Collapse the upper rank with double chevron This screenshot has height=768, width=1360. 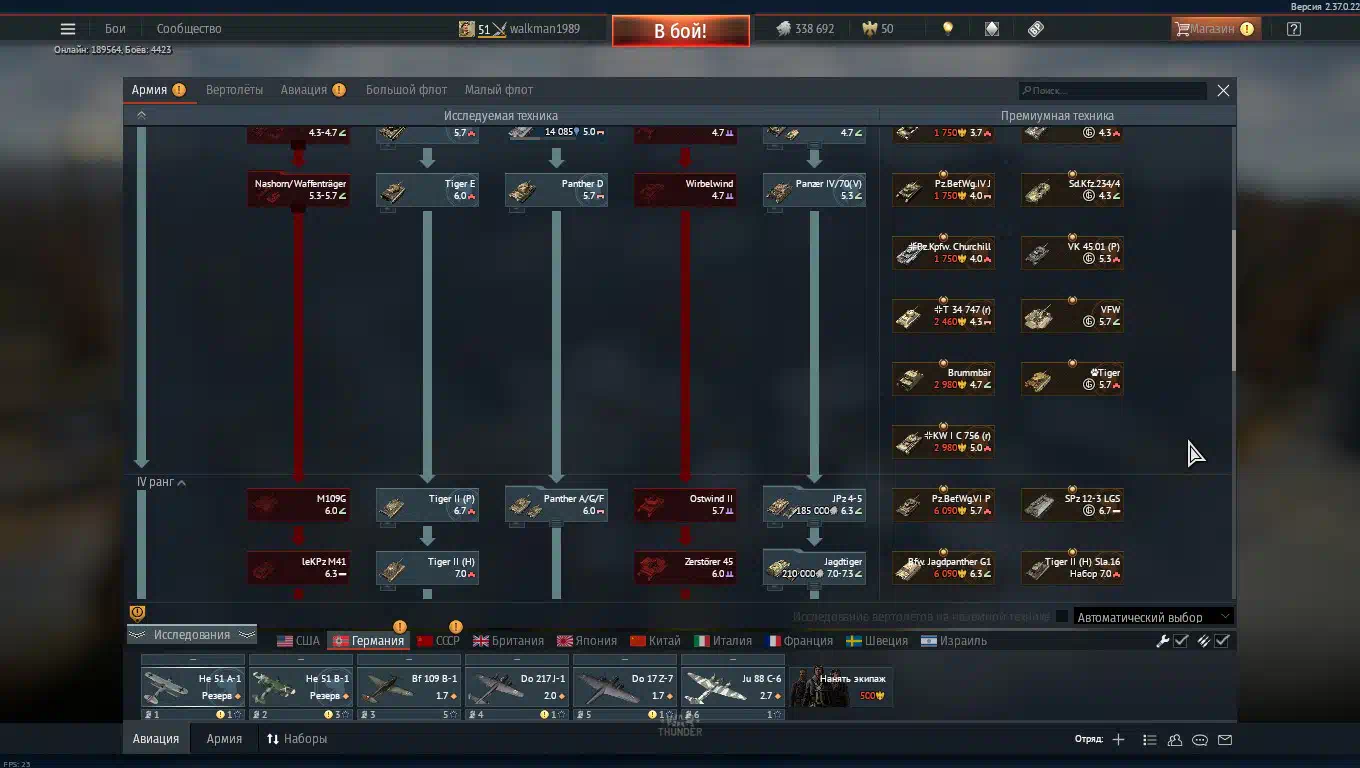coord(141,115)
